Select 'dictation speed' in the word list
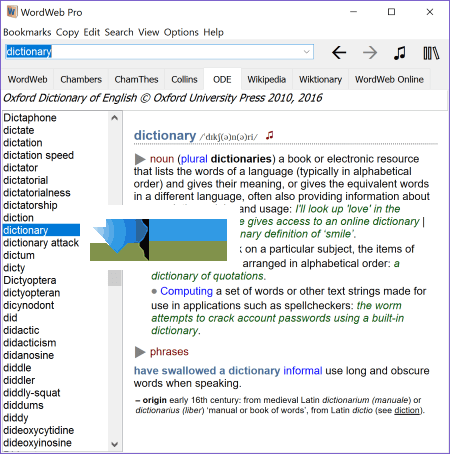This screenshot has width=450, height=454. coord(38,155)
